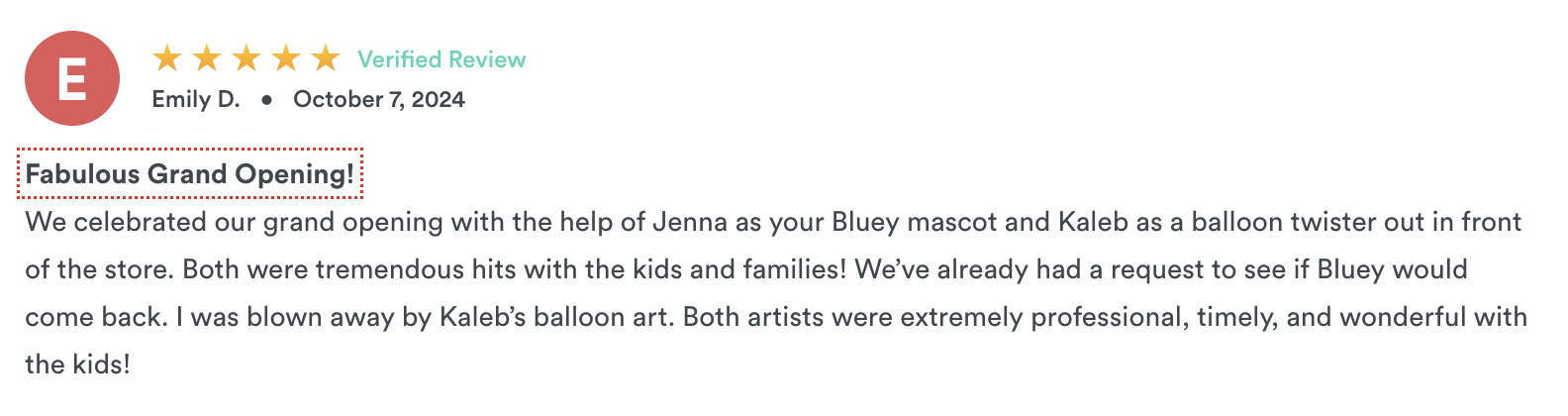This screenshot has width=1568, height=416.
Task: Click the final words "the kids!"
Action: (x=77, y=364)
